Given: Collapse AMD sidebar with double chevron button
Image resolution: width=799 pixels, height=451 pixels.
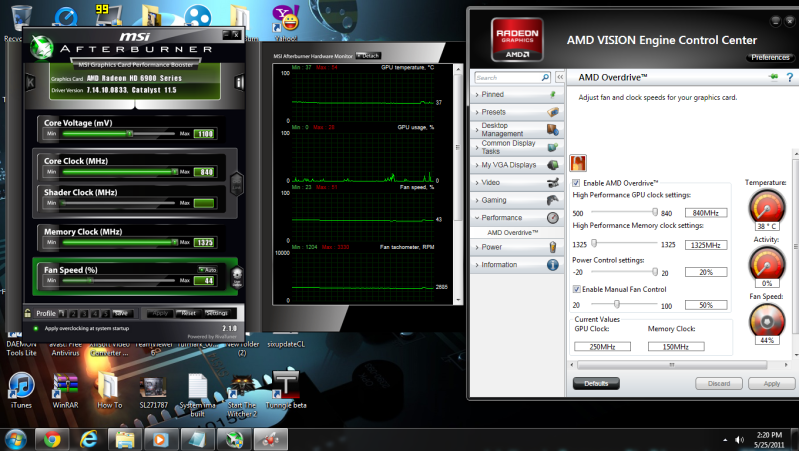Looking at the screenshot, I should pos(560,77).
